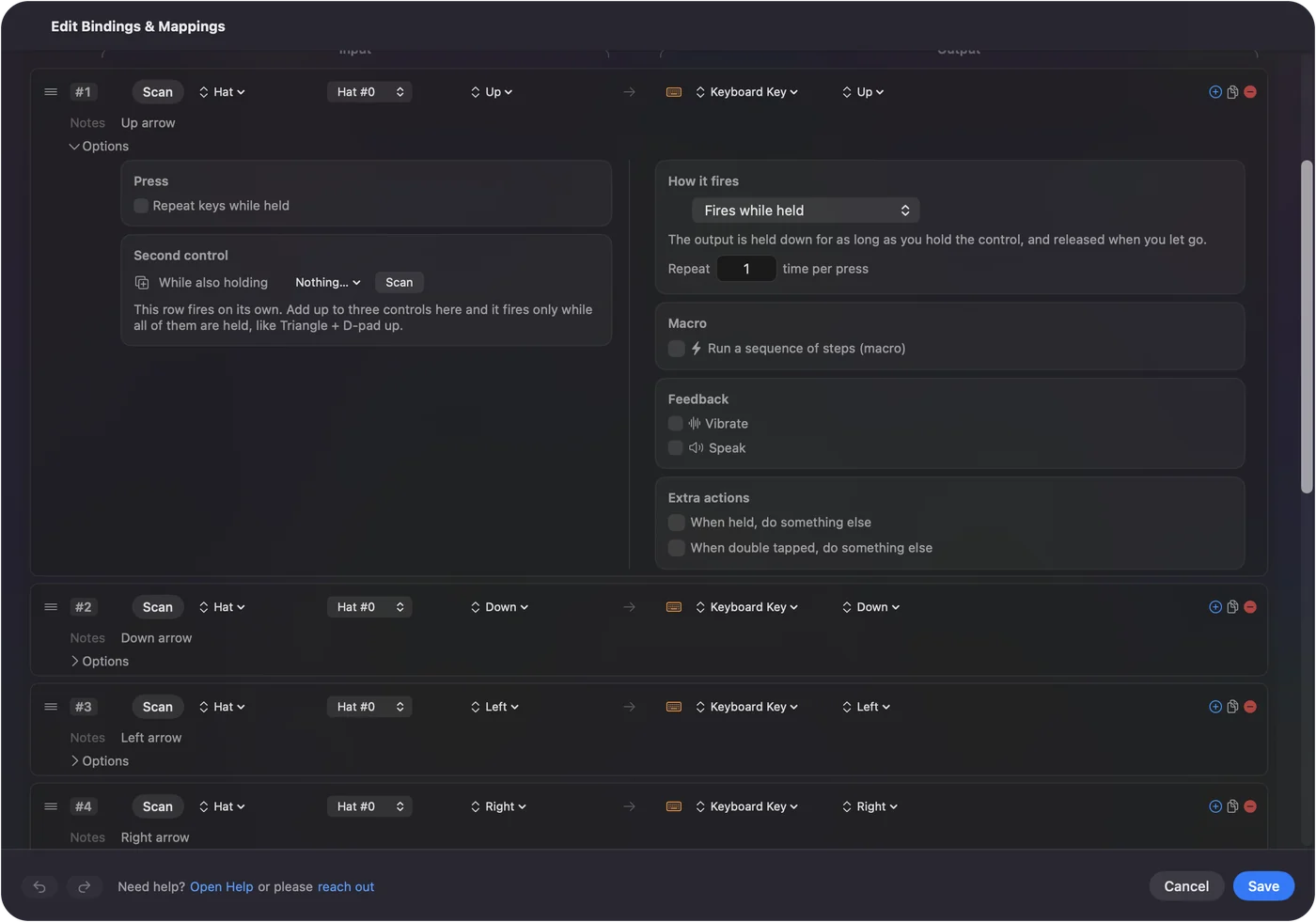Enable Repeat keys while held

point(141,206)
